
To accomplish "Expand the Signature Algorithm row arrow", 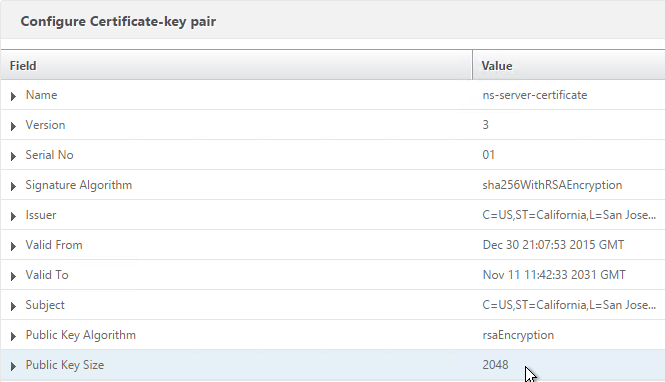I will pyautogui.click(x=13, y=186).
